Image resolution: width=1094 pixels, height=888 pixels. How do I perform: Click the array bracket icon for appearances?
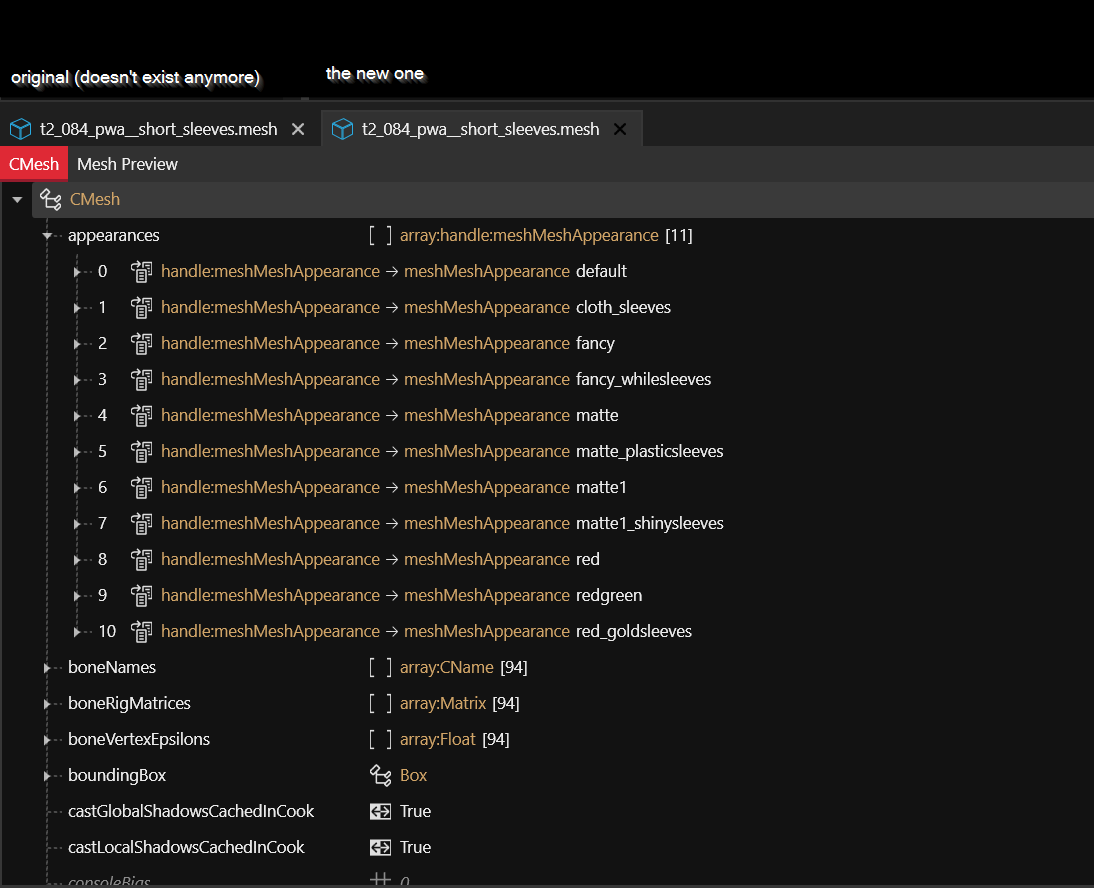[380, 235]
